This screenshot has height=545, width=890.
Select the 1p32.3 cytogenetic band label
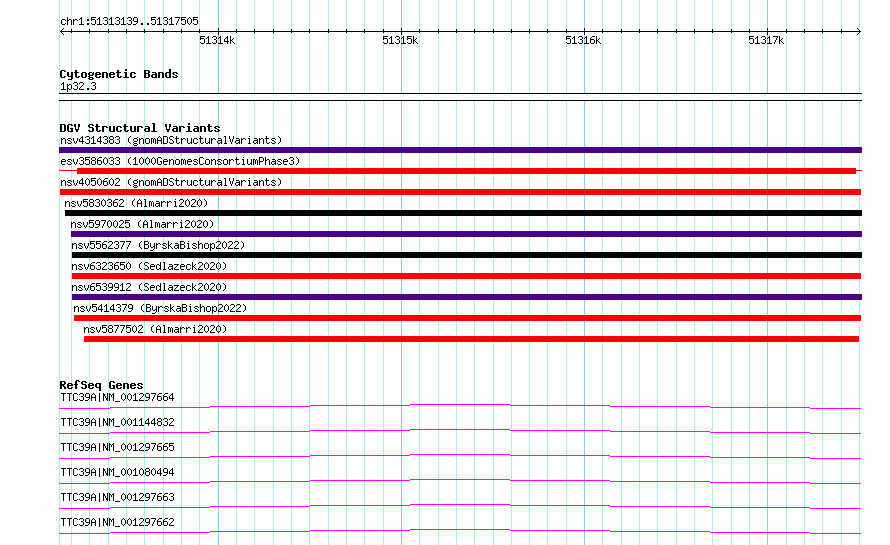[x=78, y=87]
